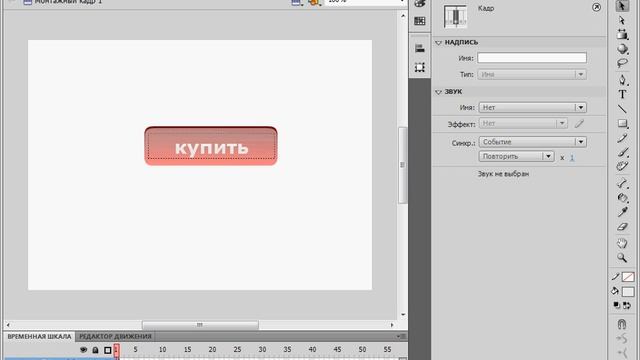Click the stage scroll right arrow
This screenshot has width=640, height=360.
coord(392,325)
